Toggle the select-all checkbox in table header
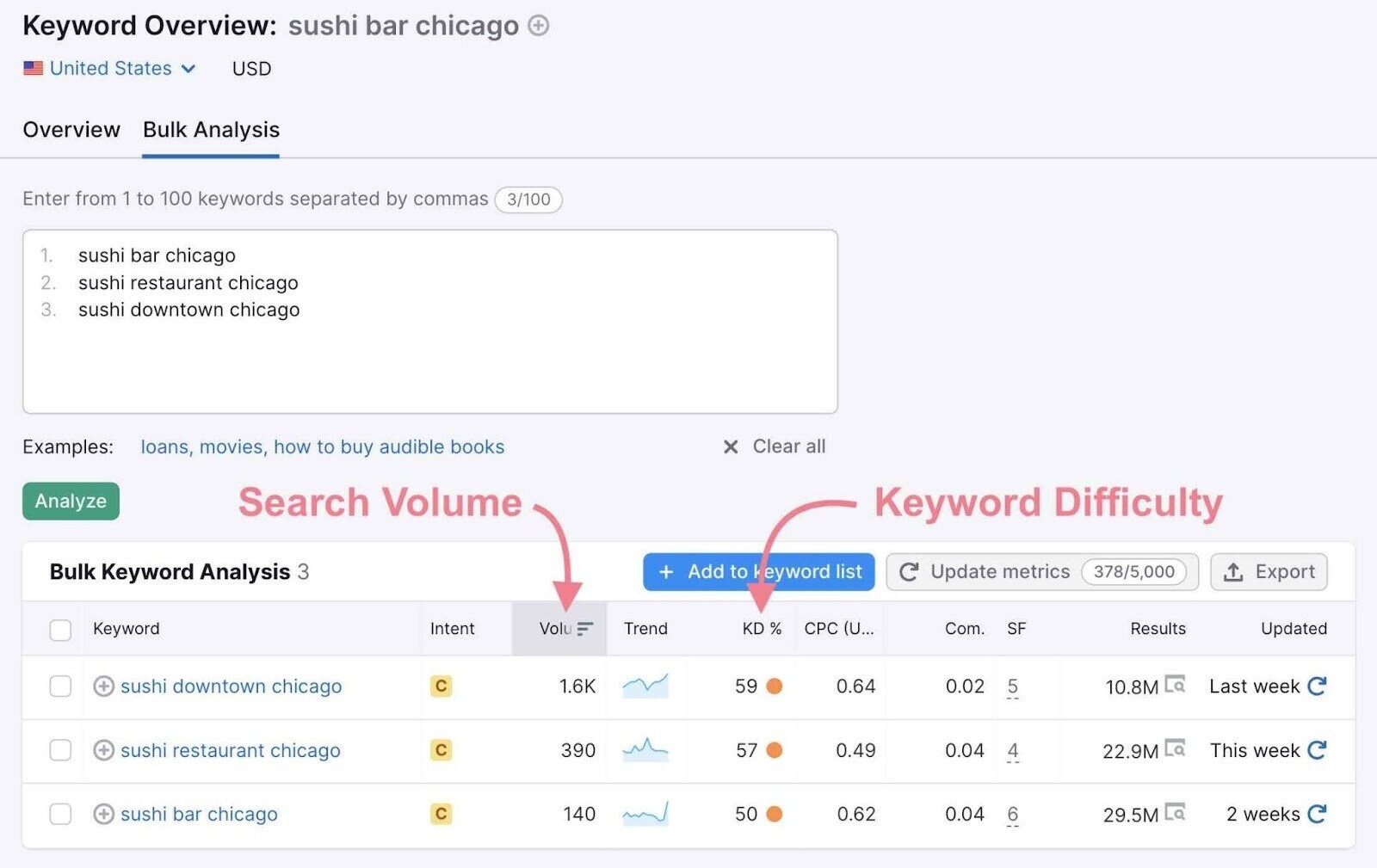This screenshot has width=1377, height=868. [x=60, y=630]
